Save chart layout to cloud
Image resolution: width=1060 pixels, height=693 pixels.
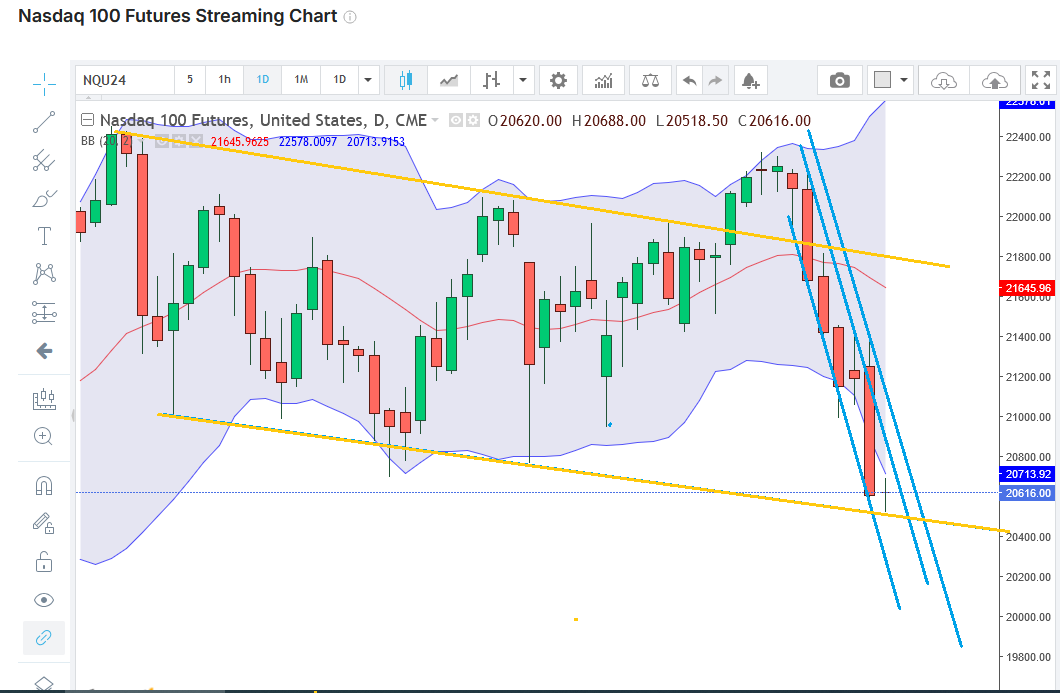[x=994, y=80]
